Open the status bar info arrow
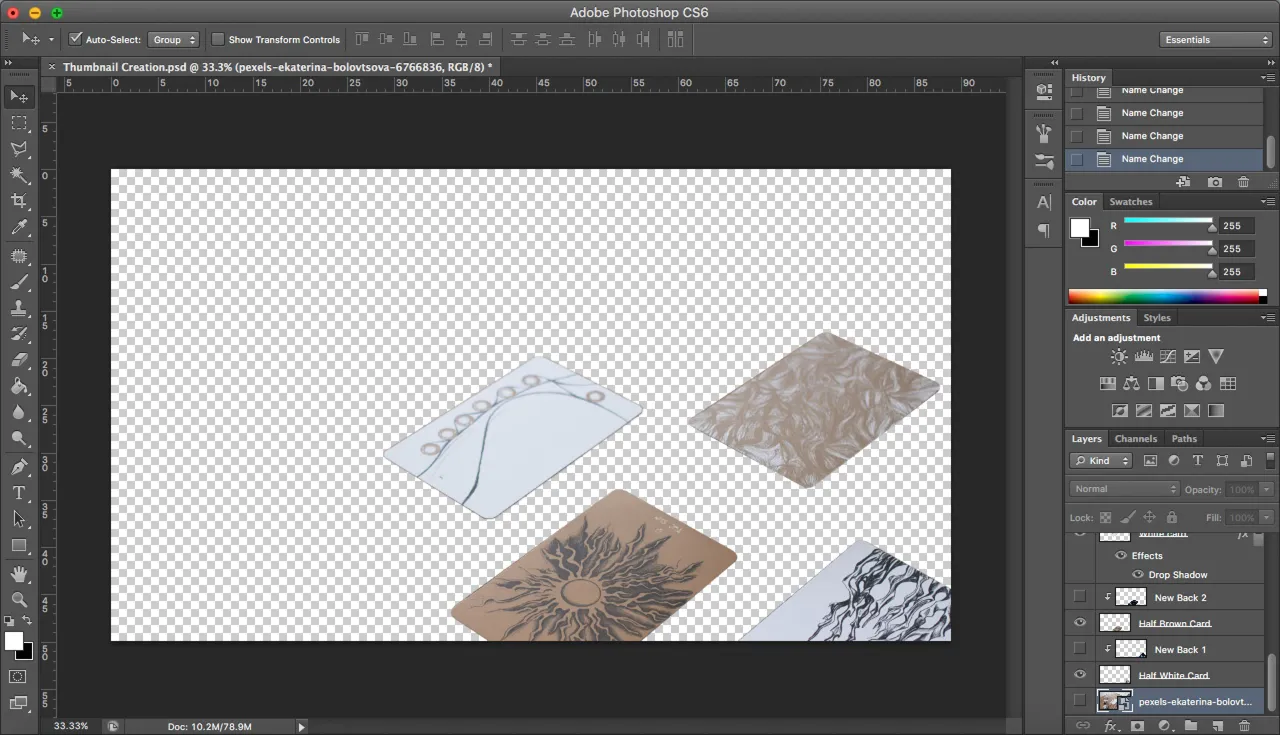The height and width of the screenshot is (735, 1280). (301, 727)
